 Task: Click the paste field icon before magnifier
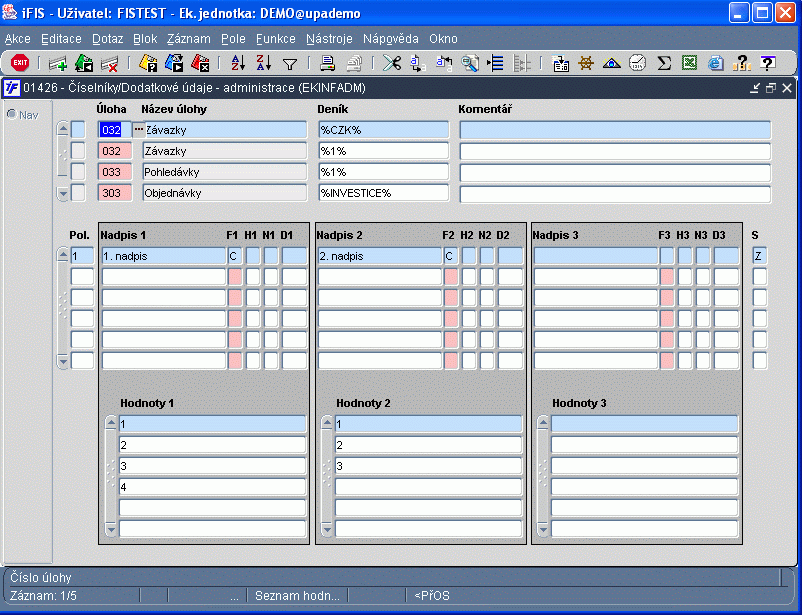coord(444,63)
